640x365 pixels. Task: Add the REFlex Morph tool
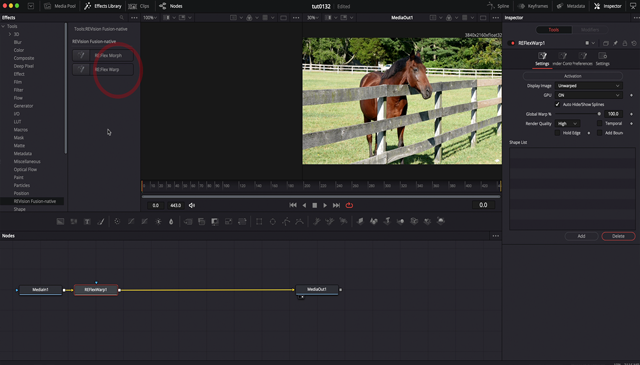[x=103, y=56]
